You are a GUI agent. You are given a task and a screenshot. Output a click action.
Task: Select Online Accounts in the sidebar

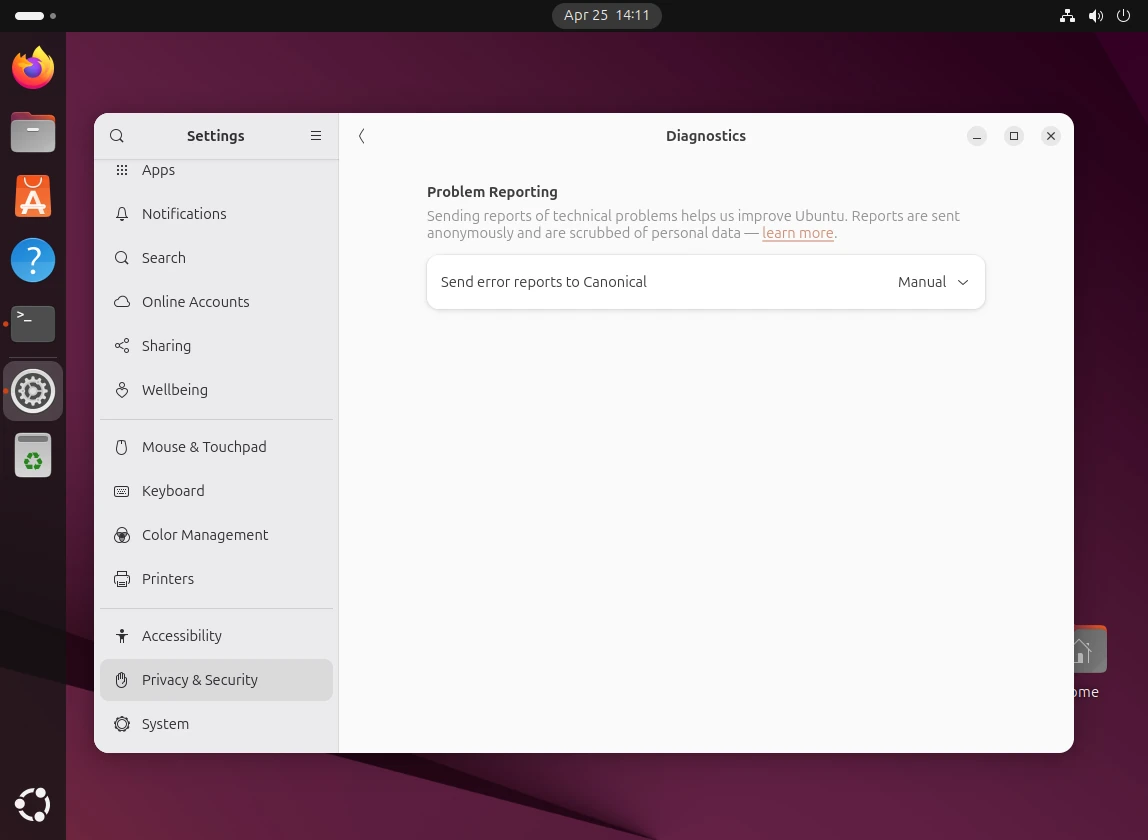[x=195, y=302]
